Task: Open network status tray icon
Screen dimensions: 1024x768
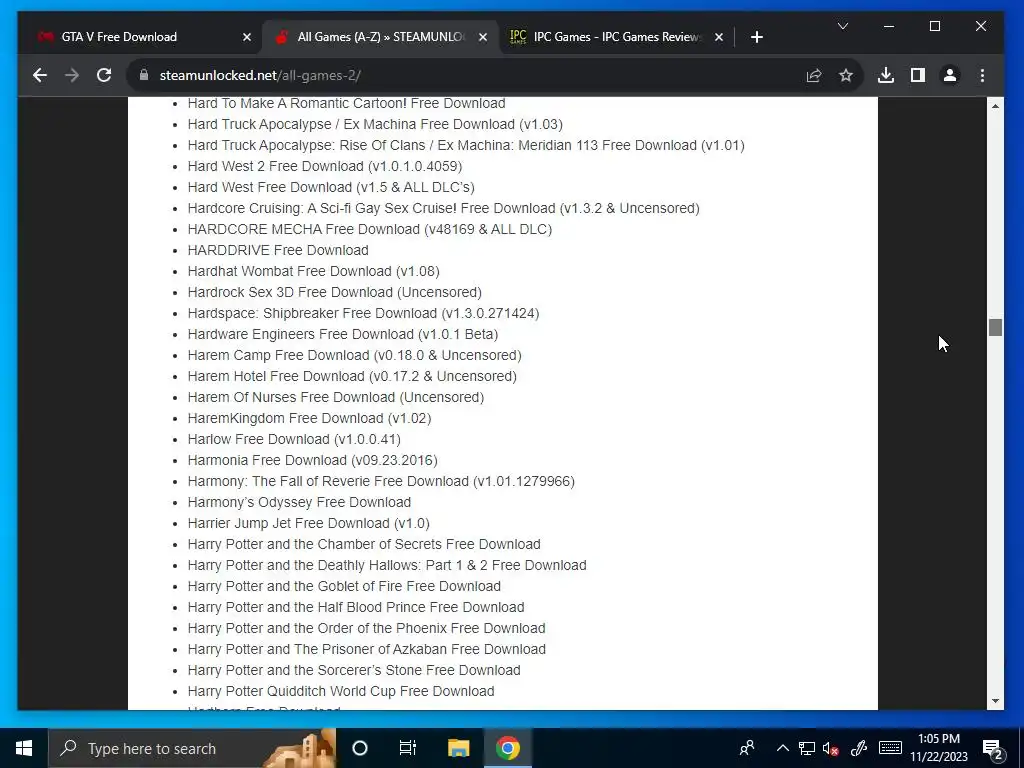Action: 807,748
